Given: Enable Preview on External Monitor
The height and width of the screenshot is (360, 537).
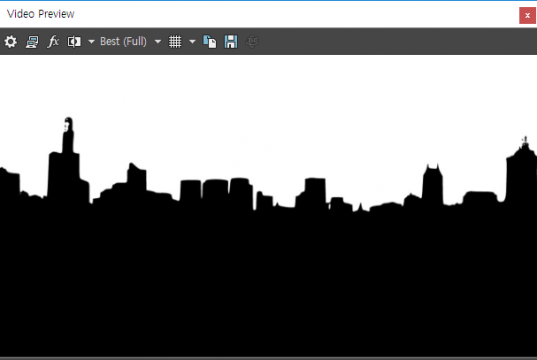Looking at the screenshot, I should [x=32, y=42].
